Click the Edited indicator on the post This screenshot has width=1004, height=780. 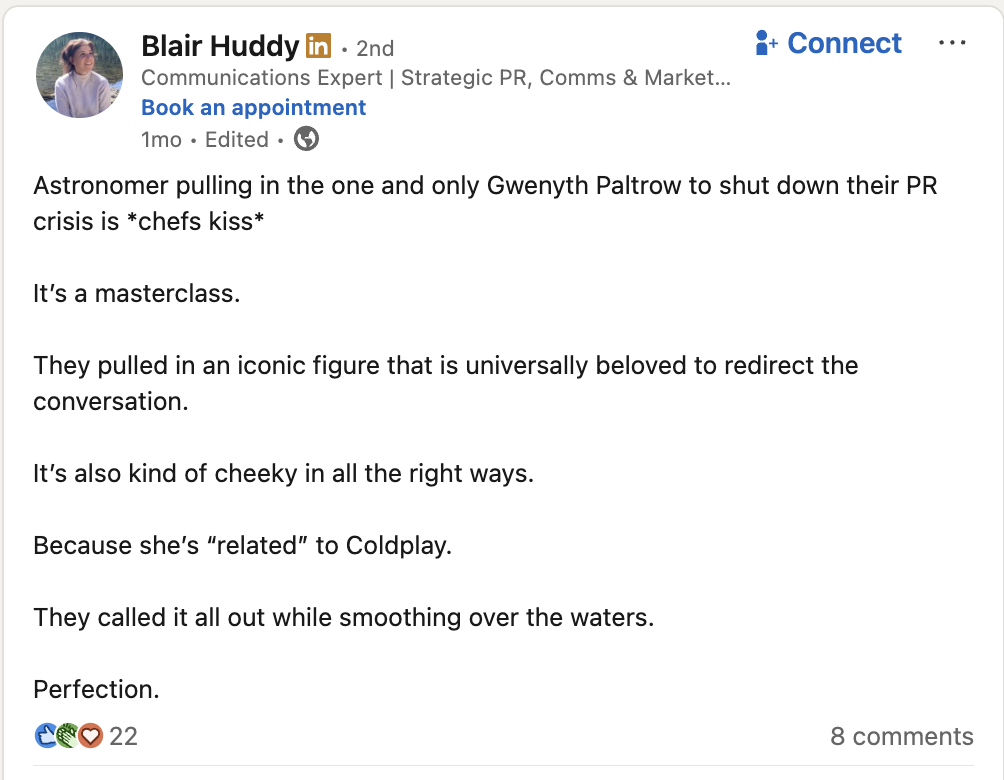(237, 140)
